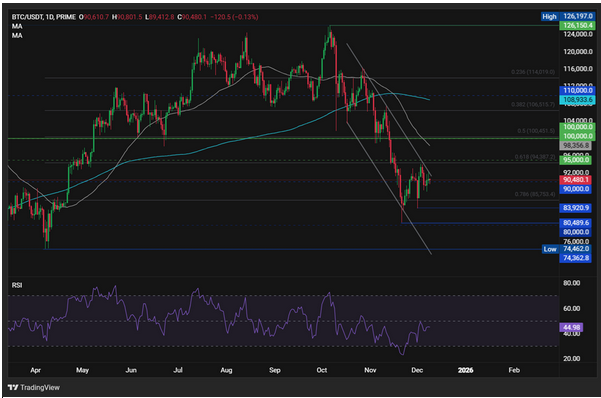Viewport: 601px width, 398px height.
Task: Click the Feb label on time axis
Action: click(514, 370)
